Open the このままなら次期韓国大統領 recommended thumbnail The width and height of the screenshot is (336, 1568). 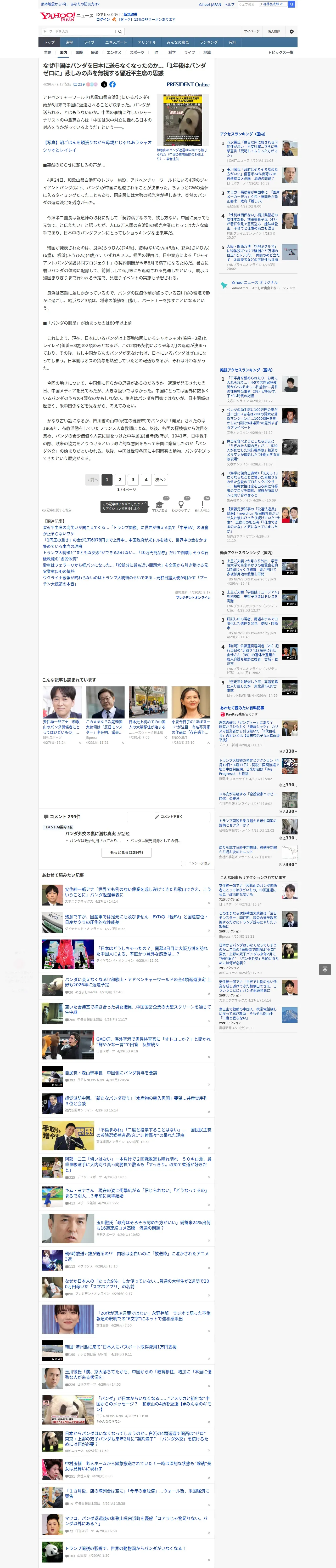(105, 702)
